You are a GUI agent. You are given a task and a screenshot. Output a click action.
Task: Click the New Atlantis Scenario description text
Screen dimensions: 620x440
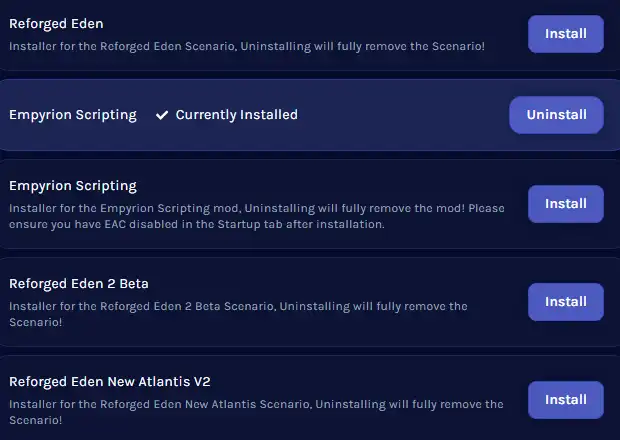pyautogui.click(x=256, y=412)
